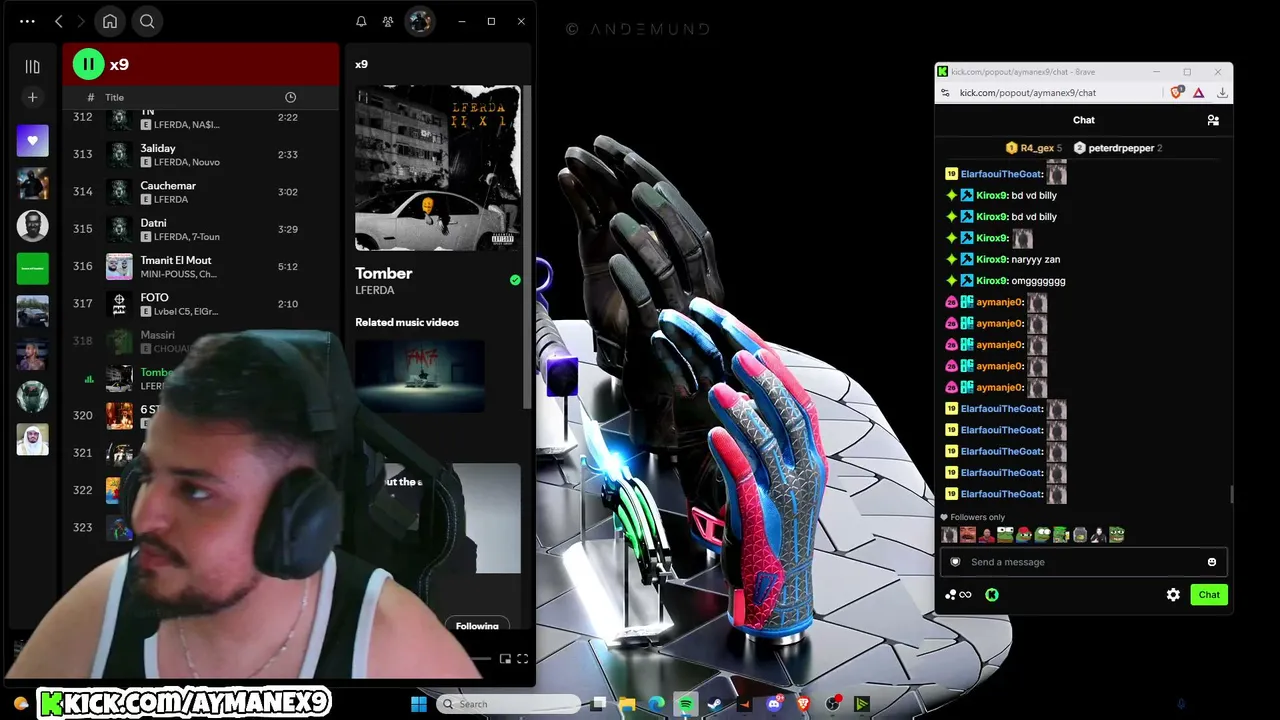The width and height of the screenshot is (1280, 720).
Task: Sort playlist by the Title column header
Action: 115,97
